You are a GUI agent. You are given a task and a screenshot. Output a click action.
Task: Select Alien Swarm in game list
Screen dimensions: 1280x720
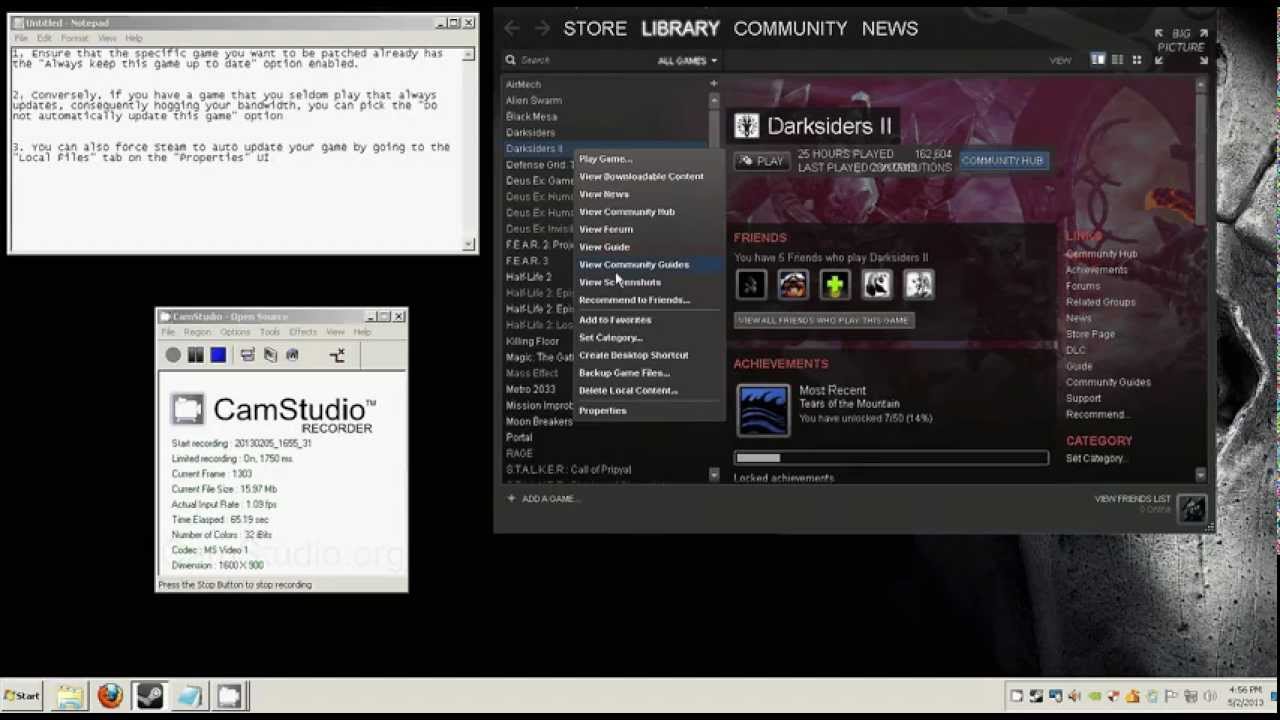coord(534,101)
